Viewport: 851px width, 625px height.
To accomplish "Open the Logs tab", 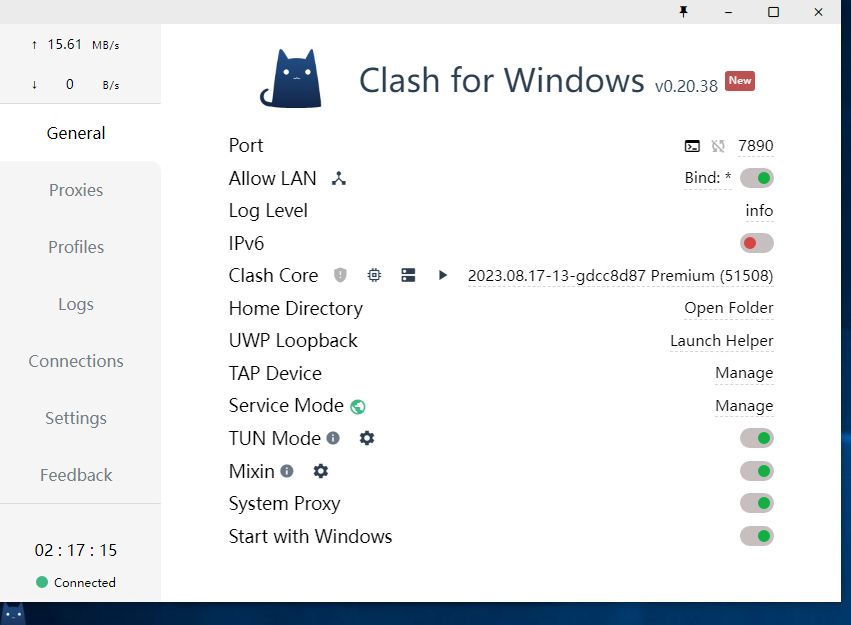I will (76, 304).
